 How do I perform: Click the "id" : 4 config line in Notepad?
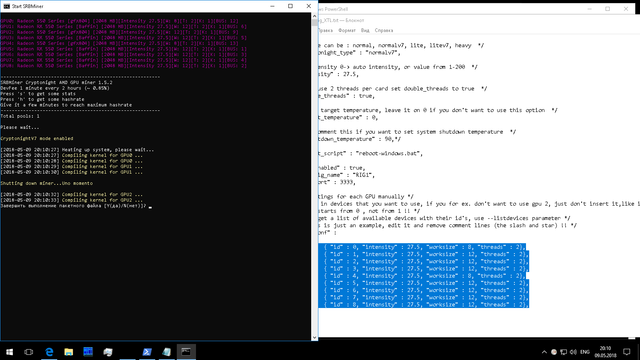pyautogui.click(x=424, y=276)
